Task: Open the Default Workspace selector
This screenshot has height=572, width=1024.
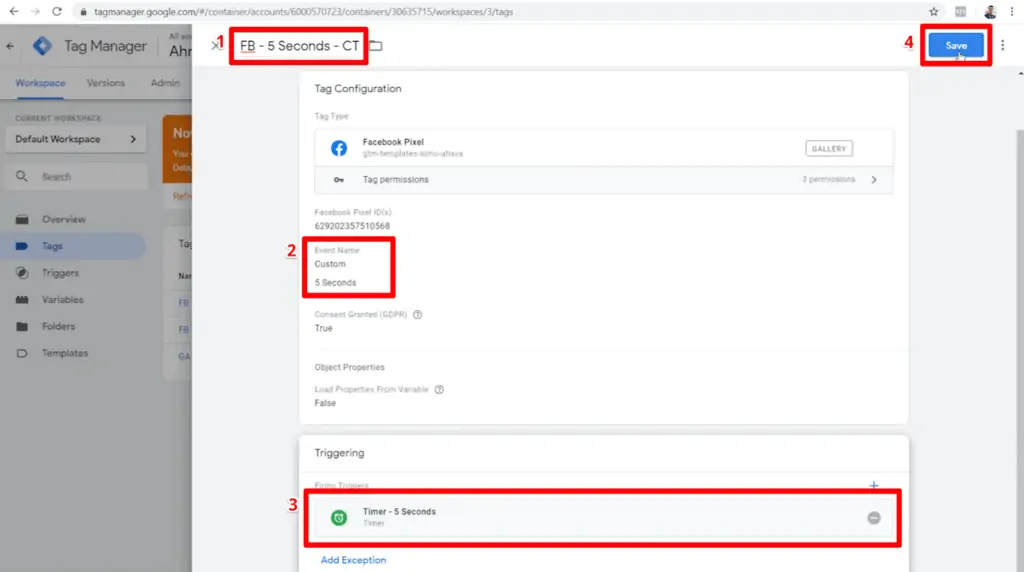Action: pos(76,139)
